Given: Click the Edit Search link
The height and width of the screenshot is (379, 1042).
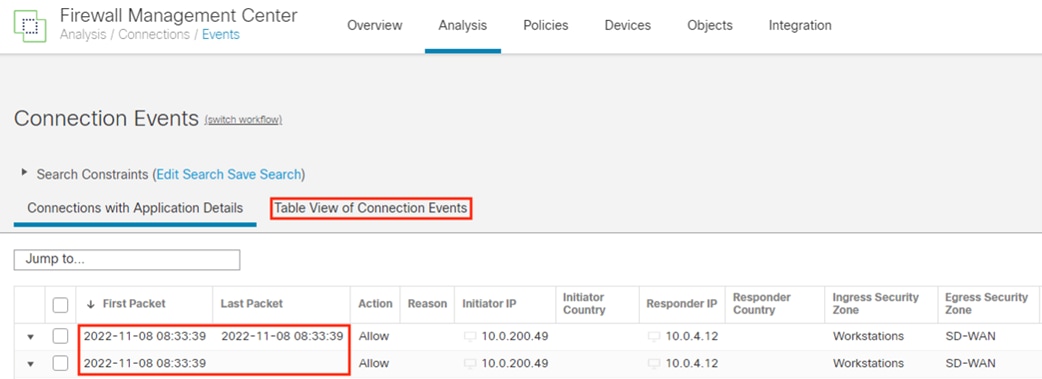Looking at the screenshot, I should click(191, 174).
